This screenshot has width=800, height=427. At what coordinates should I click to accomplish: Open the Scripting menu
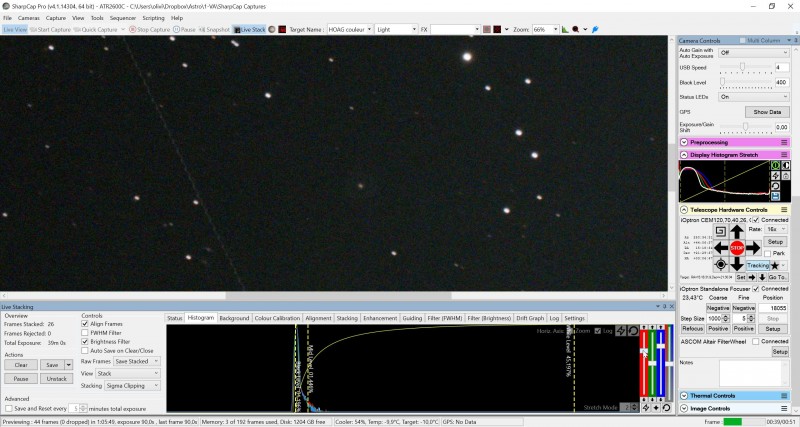click(153, 18)
